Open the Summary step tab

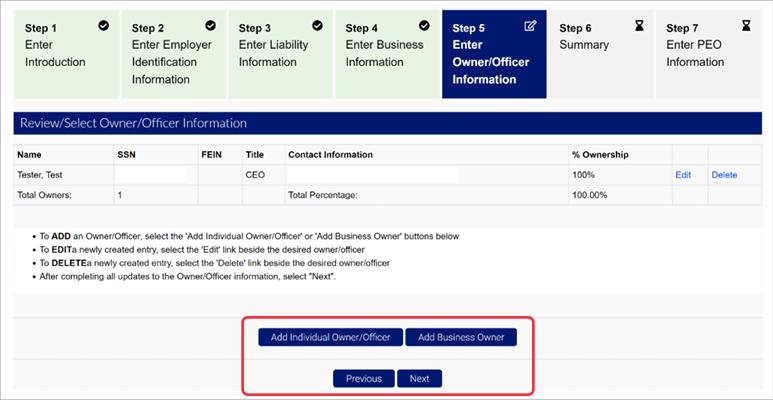pos(600,54)
